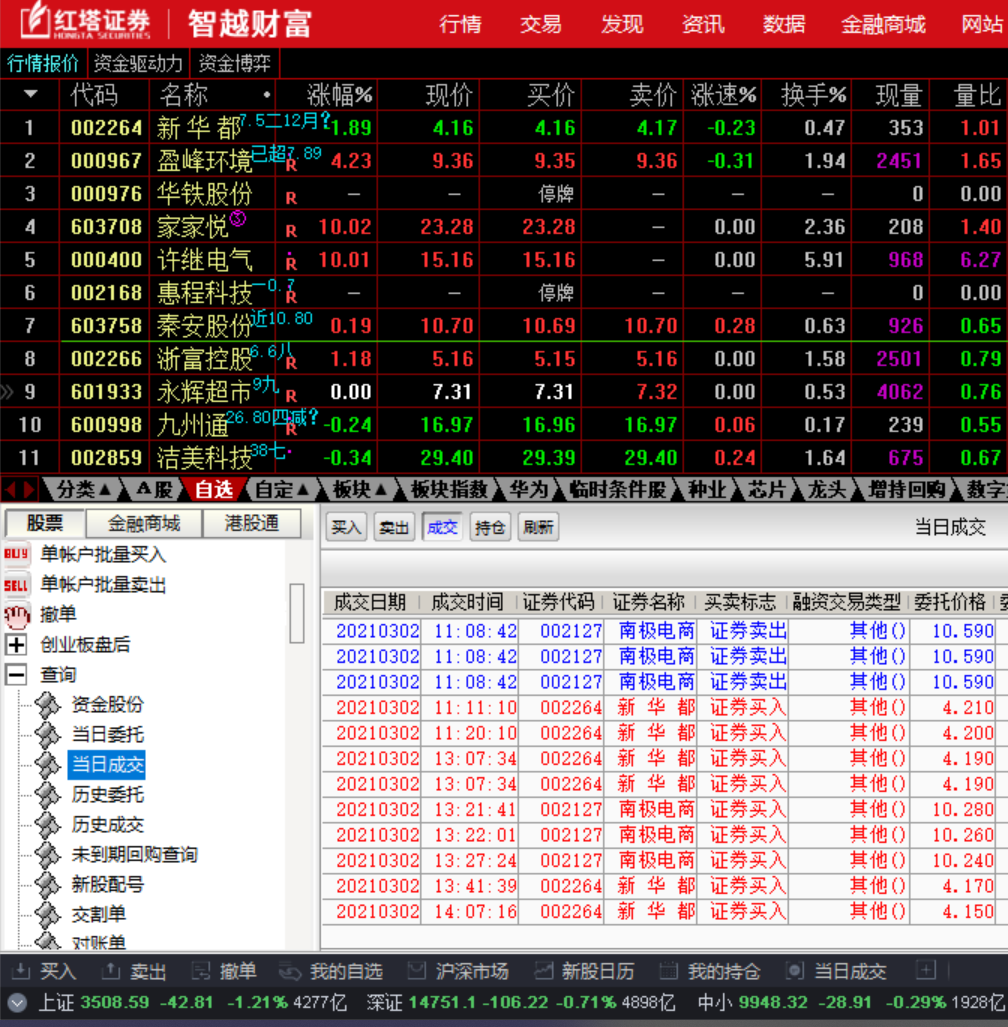Screen dimensions: 1008x1027
Task: Click the SELL icon for single-account batch sell
Action: pos(16,584)
